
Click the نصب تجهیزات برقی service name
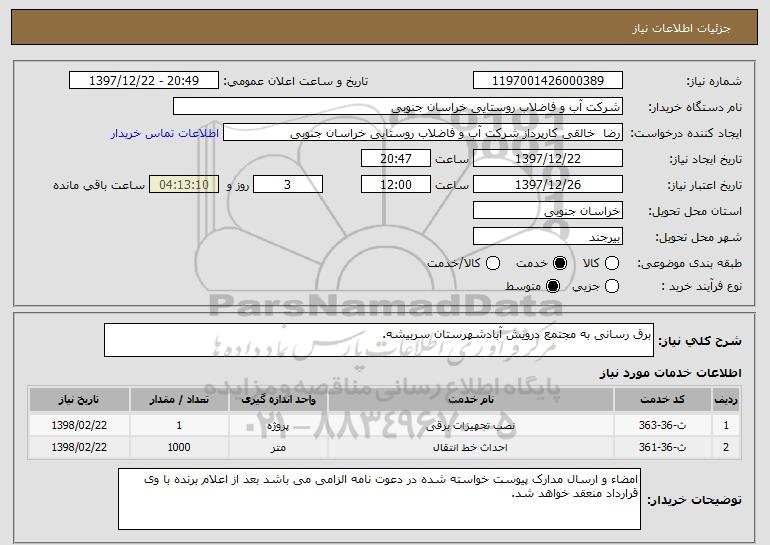pos(470,426)
